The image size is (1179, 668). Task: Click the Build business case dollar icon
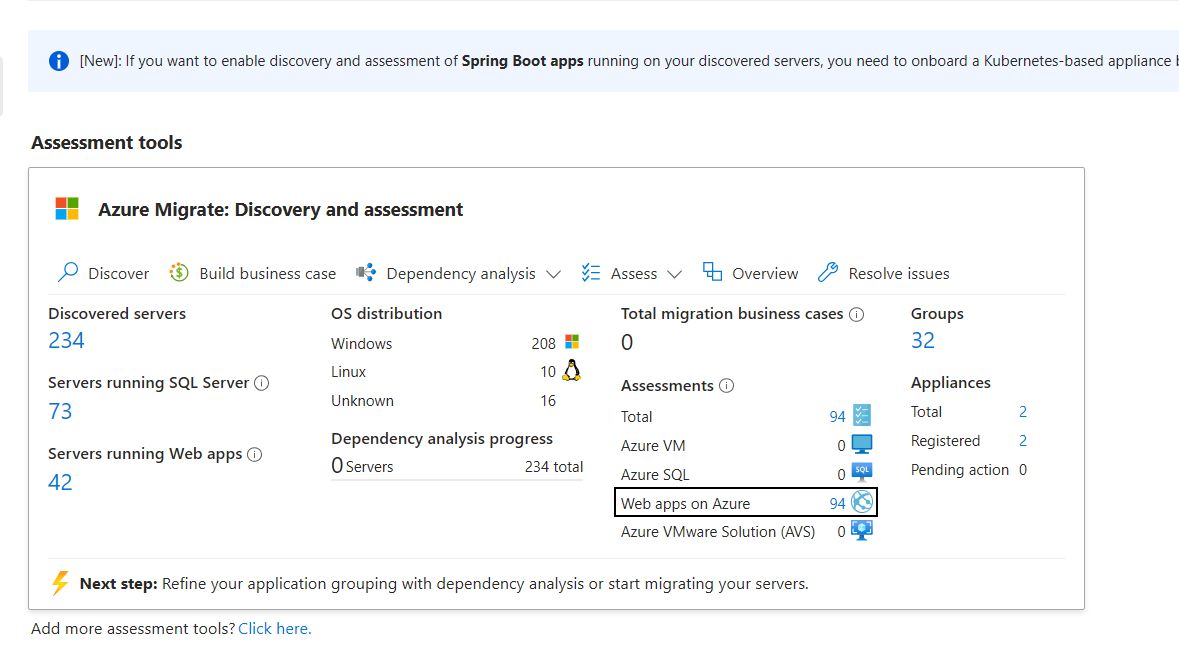click(x=178, y=271)
